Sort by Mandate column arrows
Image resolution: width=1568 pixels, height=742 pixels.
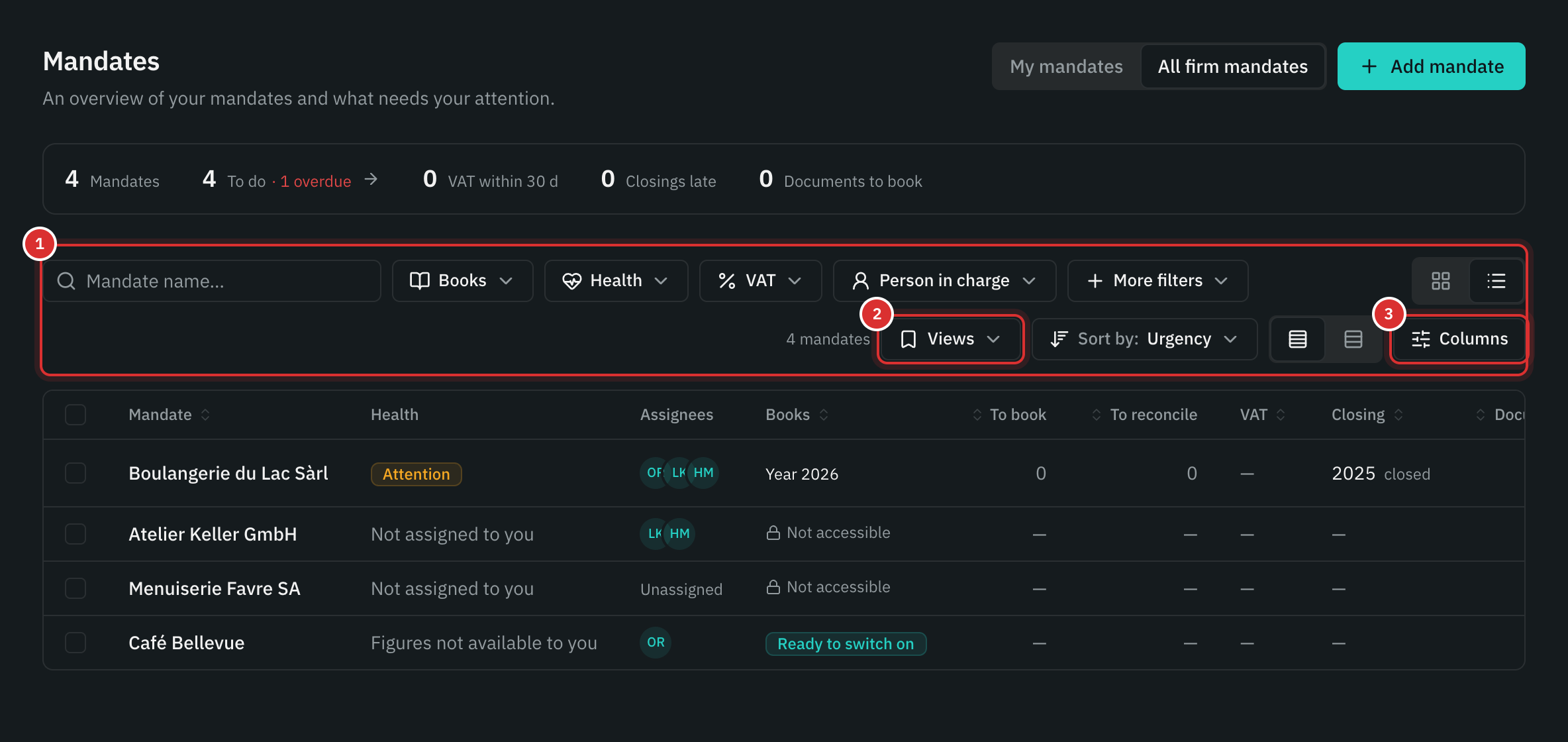pyautogui.click(x=205, y=415)
